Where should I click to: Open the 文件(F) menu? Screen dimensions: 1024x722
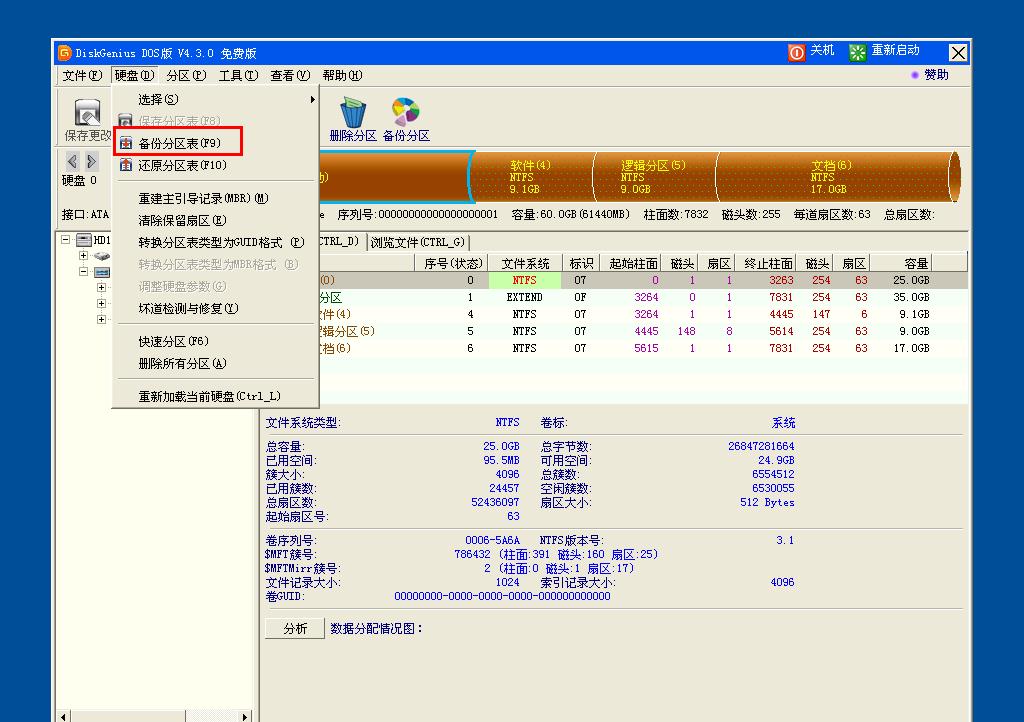point(82,76)
